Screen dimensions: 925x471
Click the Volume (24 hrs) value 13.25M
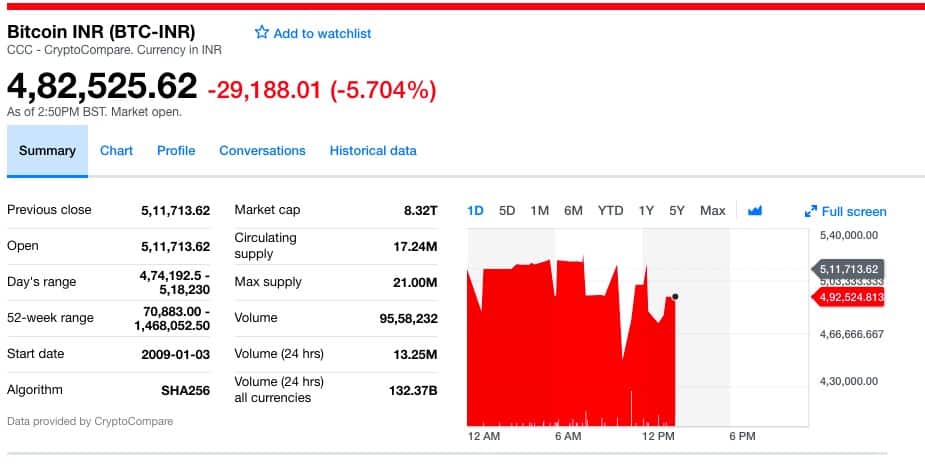[415, 355]
